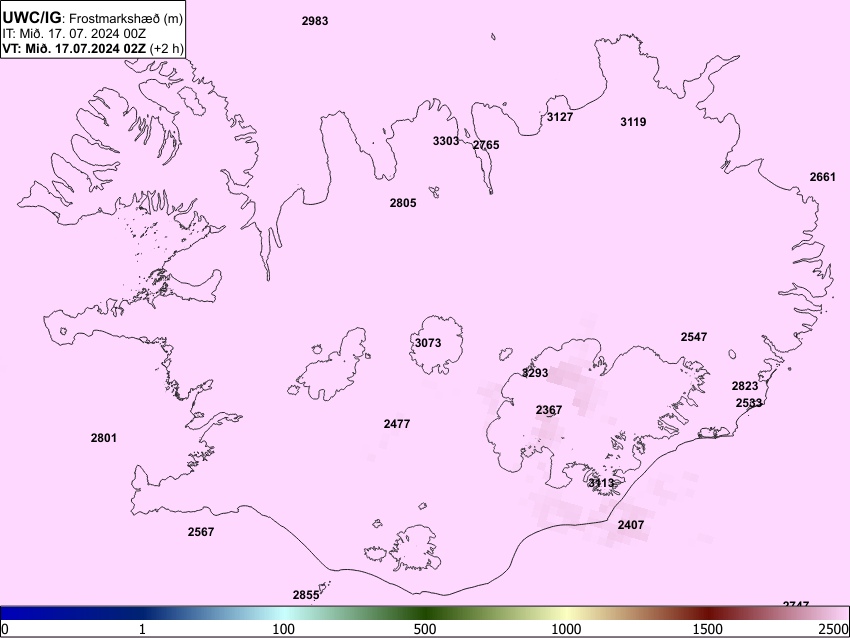Click the value 2801 over the western sea
This screenshot has height=638, width=850.
[104, 438]
